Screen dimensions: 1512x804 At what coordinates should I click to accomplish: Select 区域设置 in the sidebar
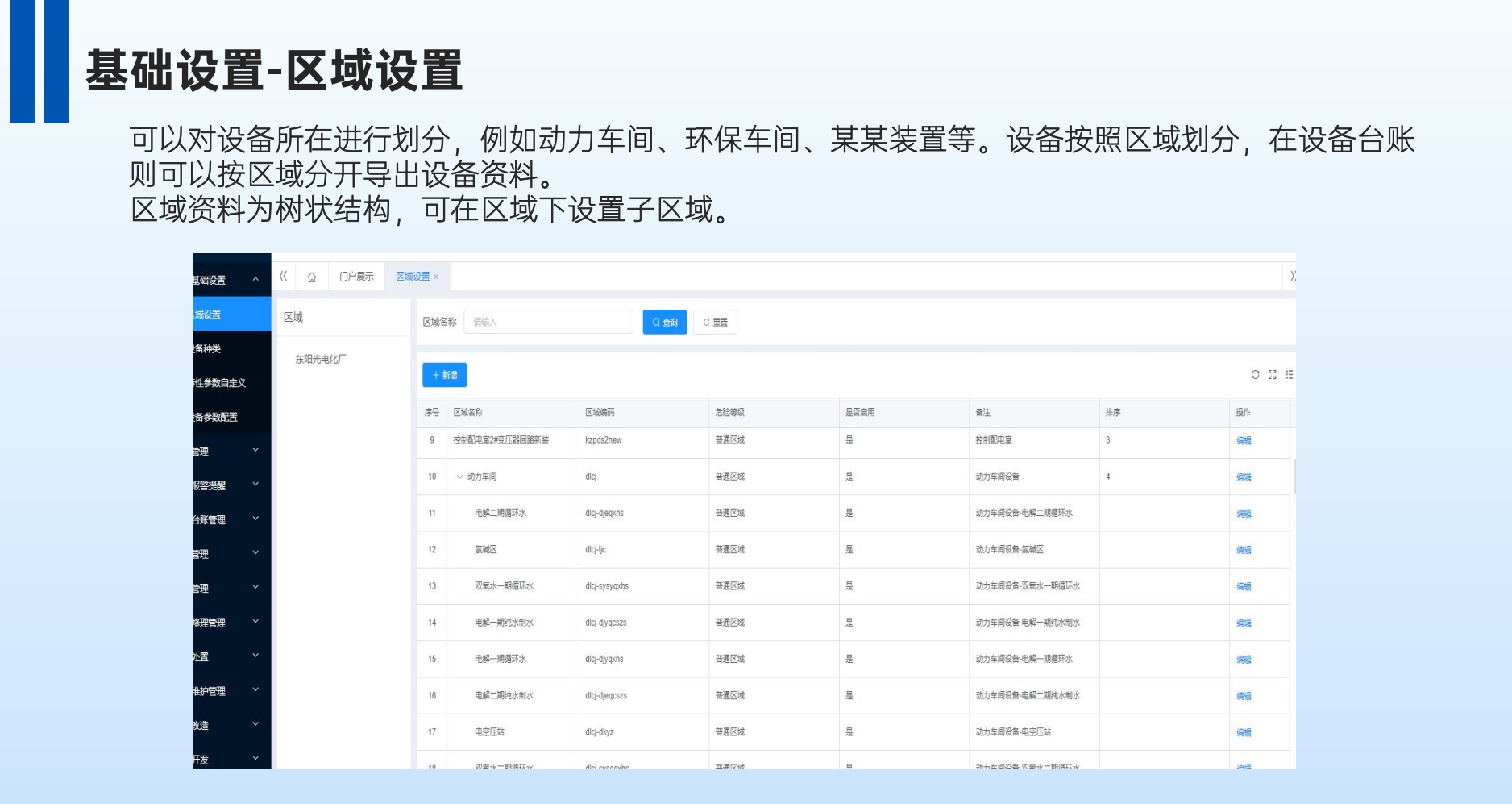tap(232, 314)
